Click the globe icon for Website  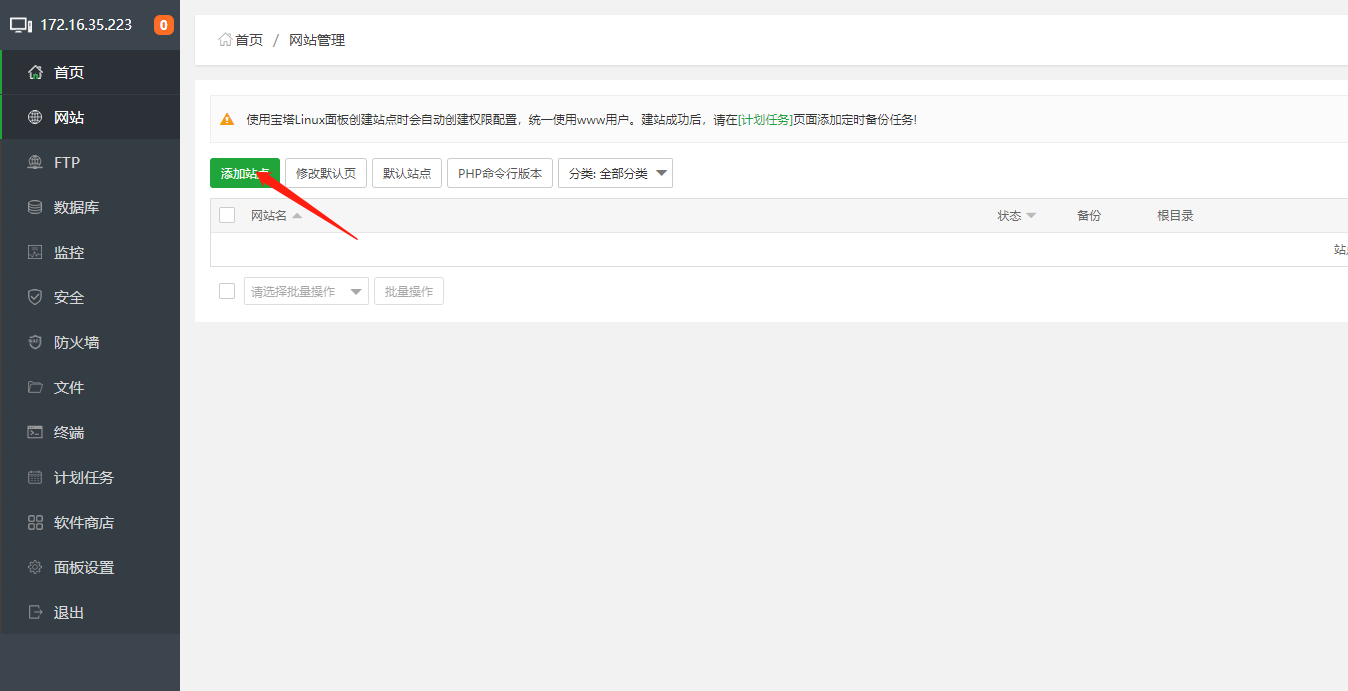[x=36, y=117]
